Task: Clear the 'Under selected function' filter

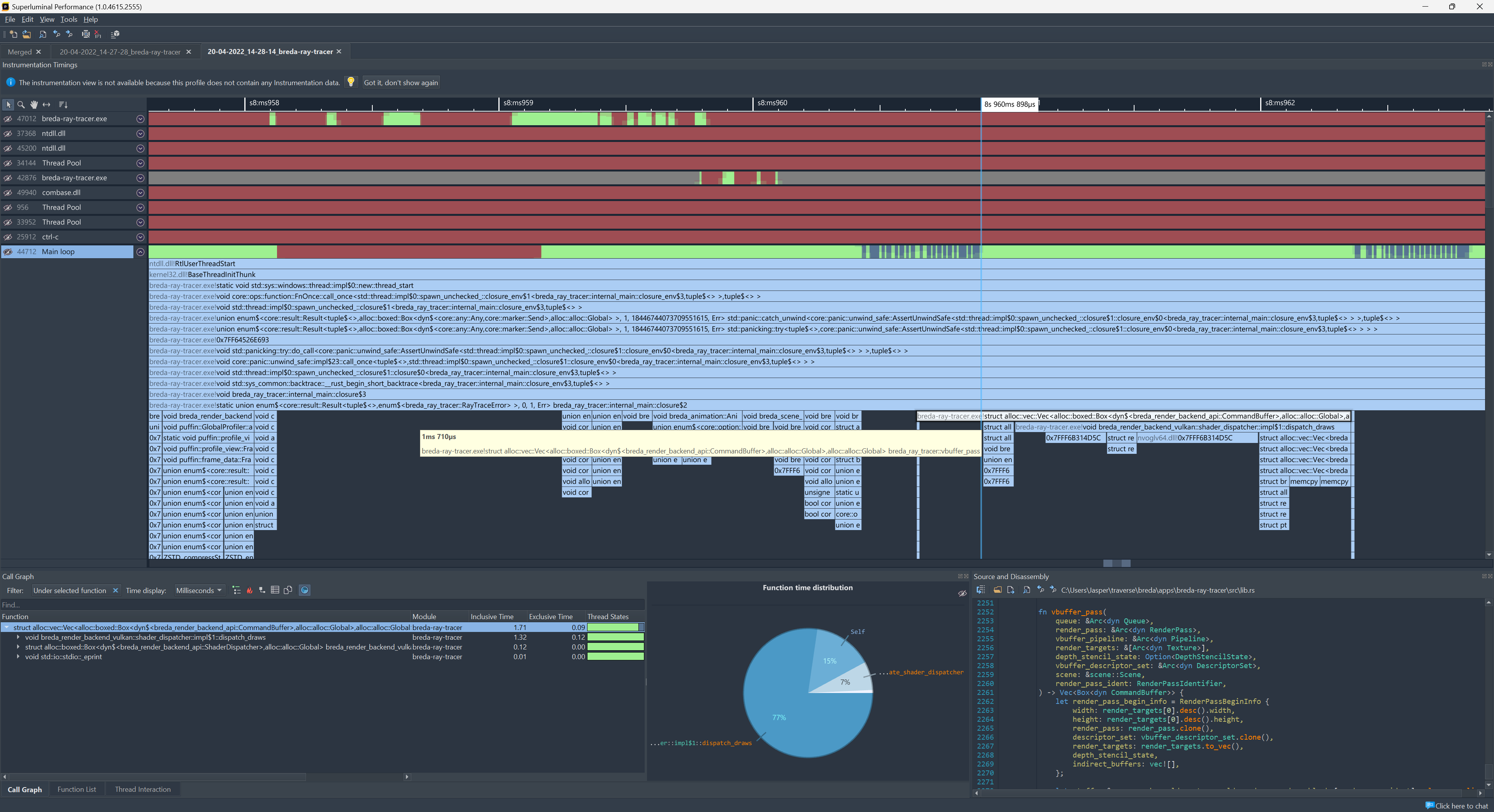Action: tap(116, 591)
